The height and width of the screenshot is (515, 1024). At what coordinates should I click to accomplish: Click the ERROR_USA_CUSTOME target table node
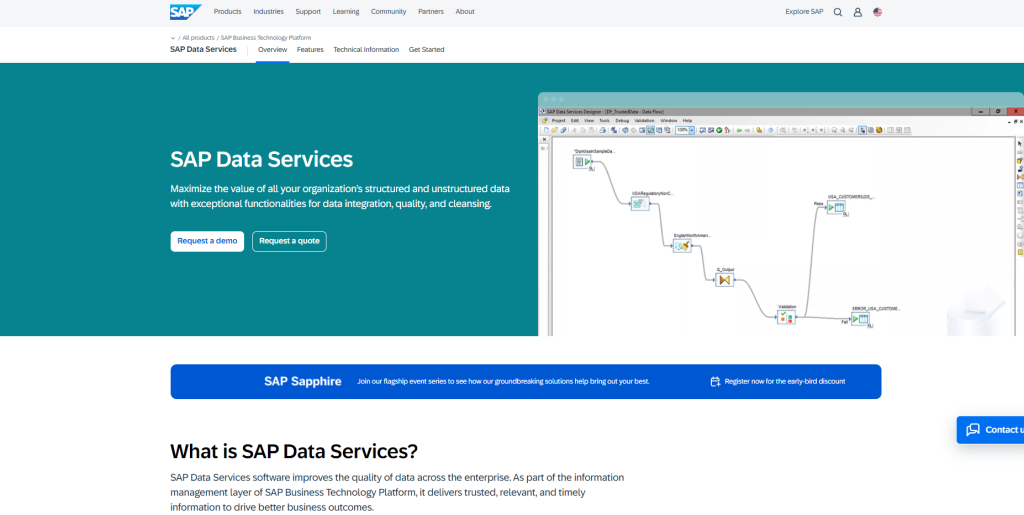861,319
